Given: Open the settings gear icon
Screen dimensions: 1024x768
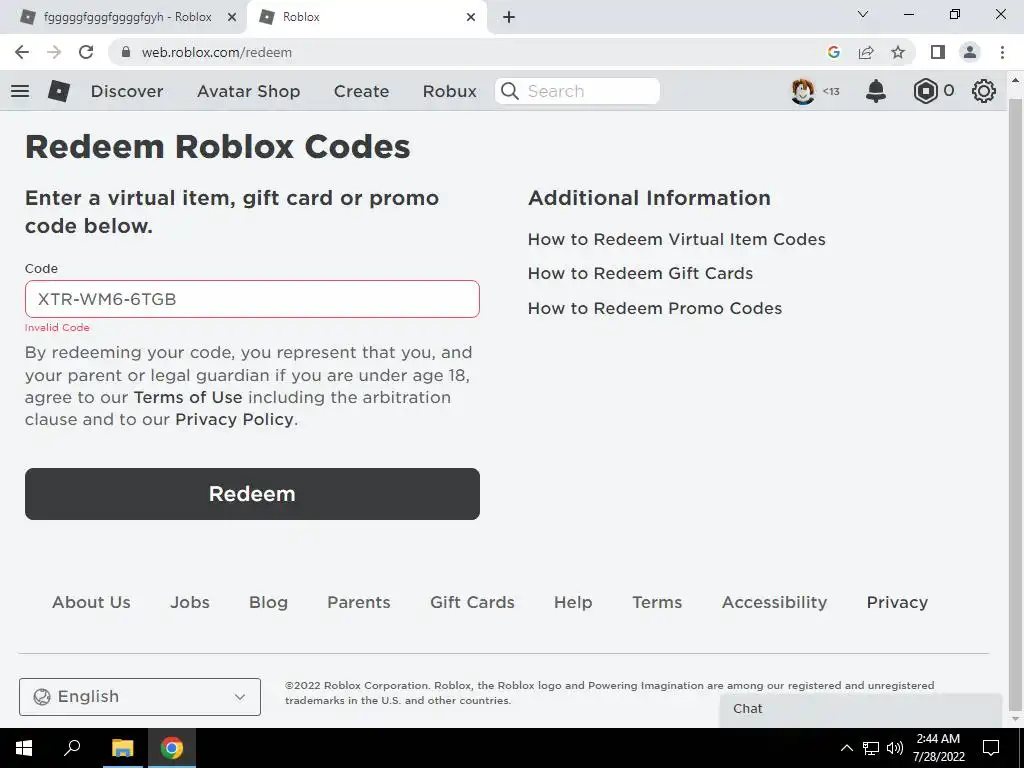Looking at the screenshot, I should [984, 91].
